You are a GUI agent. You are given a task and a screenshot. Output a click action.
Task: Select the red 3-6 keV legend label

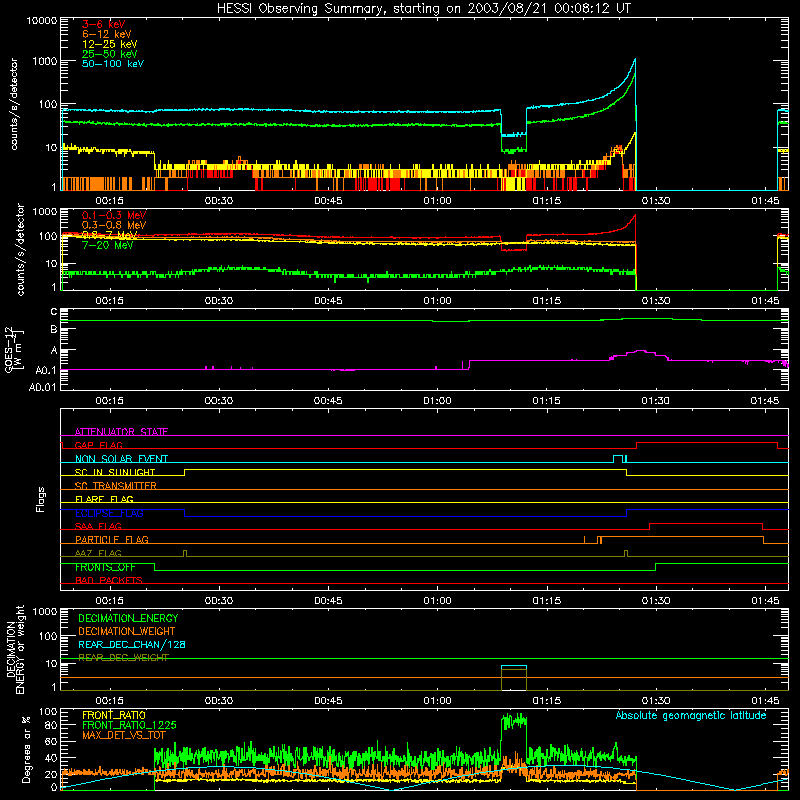tap(103, 24)
